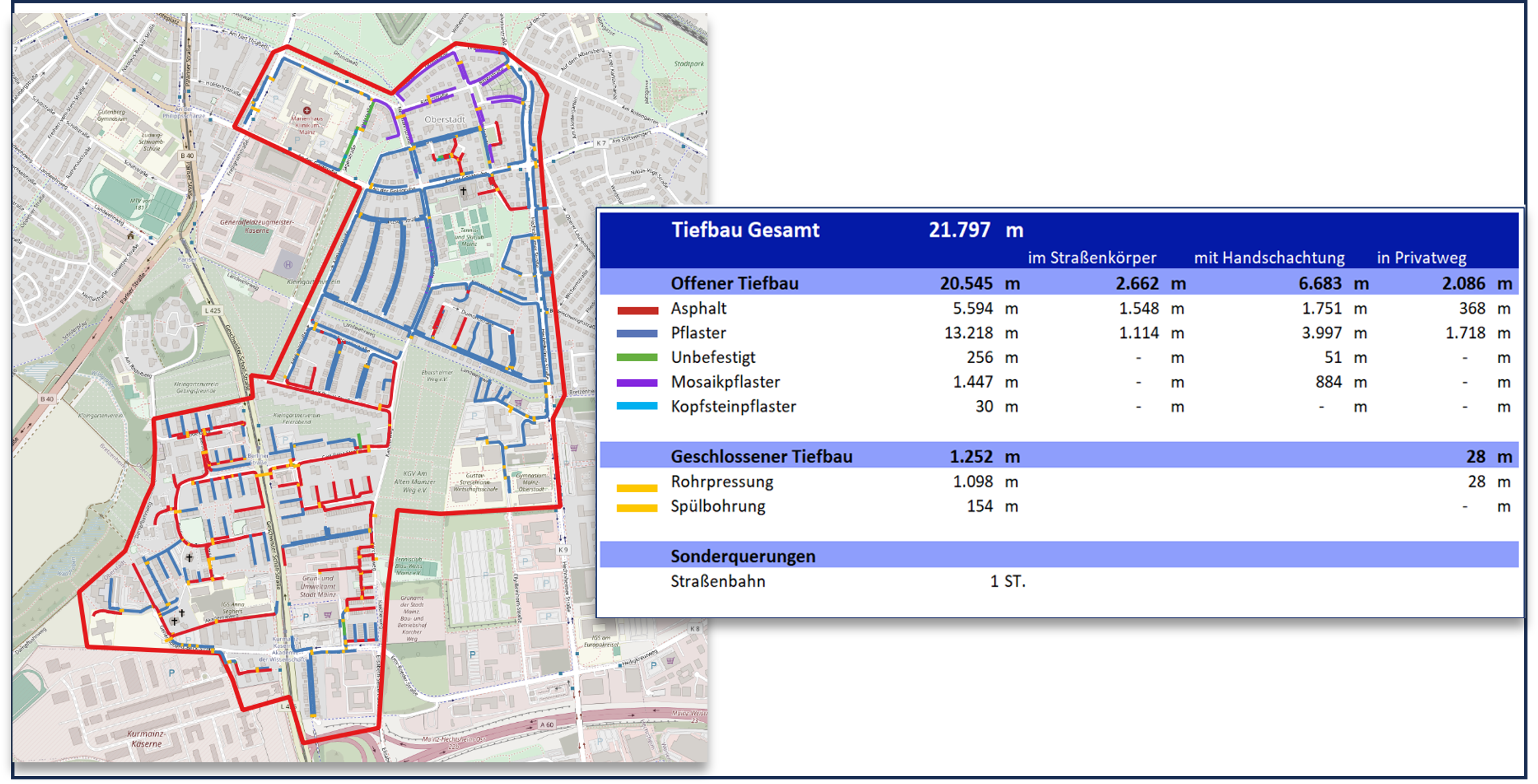Viewport: 1538px width, 784px height.
Task: Click the K 7 road shield marker
Action: coord(601,143)
